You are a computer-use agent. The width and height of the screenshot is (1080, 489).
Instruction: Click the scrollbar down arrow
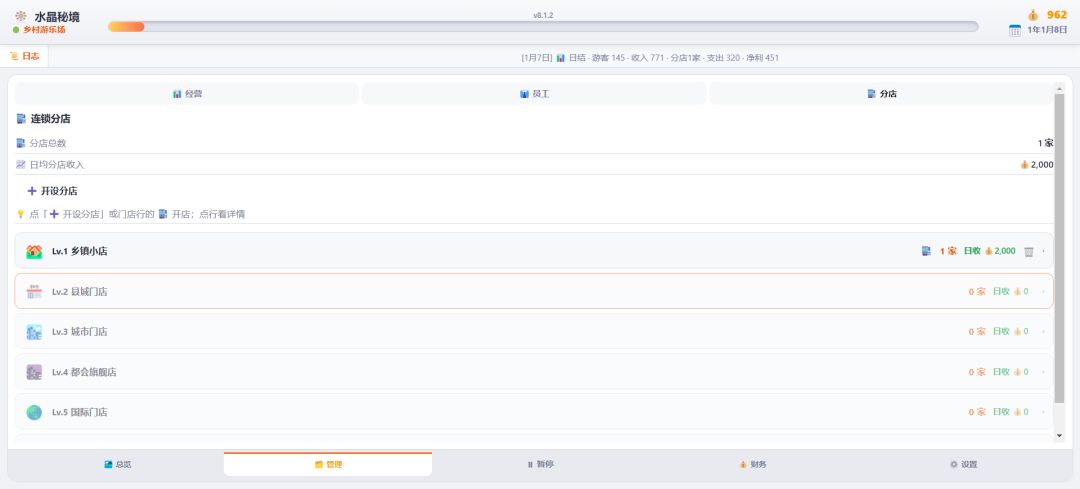pyautogui.click(x=1059, y=435)
